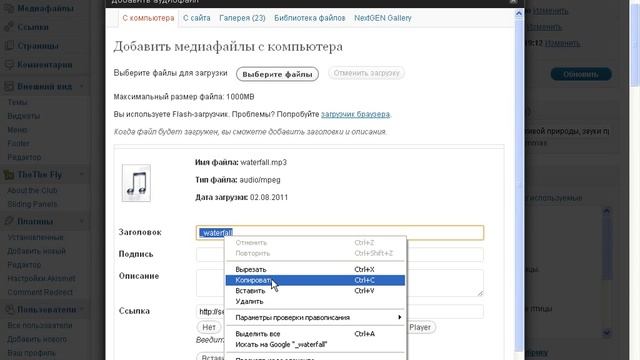Open Установленные plugins link
The image size is (640, 360).
[36, 237]
